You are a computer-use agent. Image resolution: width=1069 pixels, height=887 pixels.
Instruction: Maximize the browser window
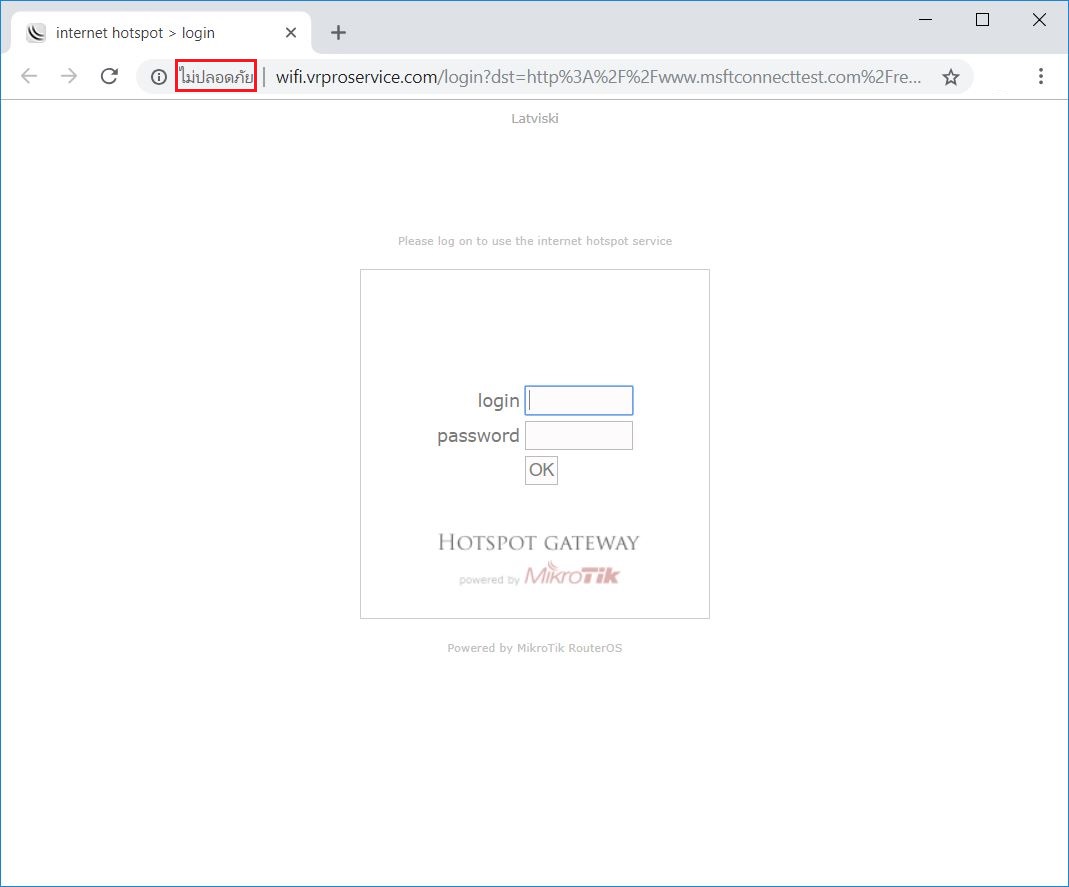pos(982,20)
